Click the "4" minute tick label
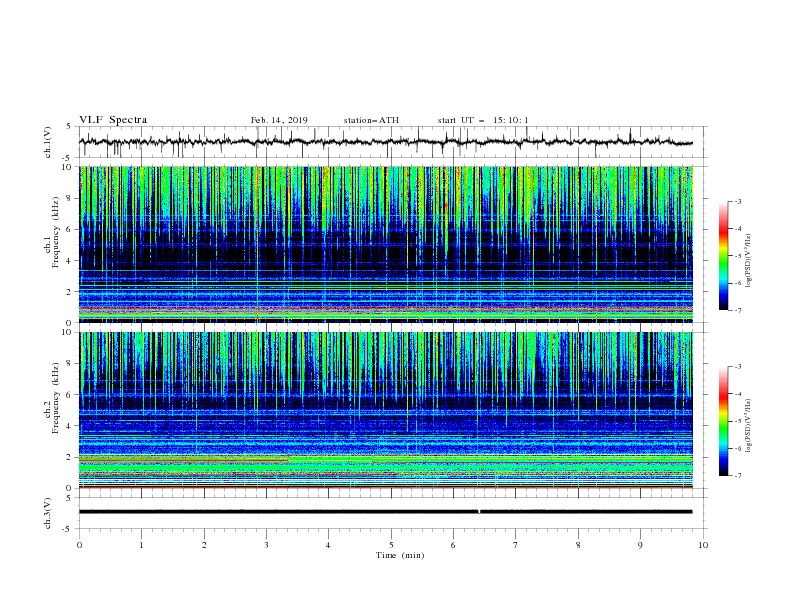 tap(329, 545)
